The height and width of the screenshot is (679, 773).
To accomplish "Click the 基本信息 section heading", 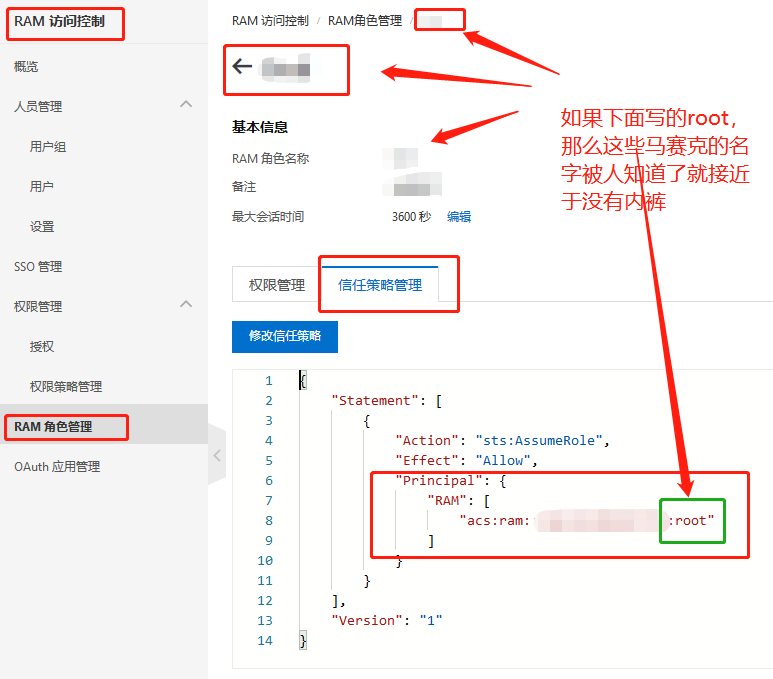I will pyautogui.click(x=260, y=127).
